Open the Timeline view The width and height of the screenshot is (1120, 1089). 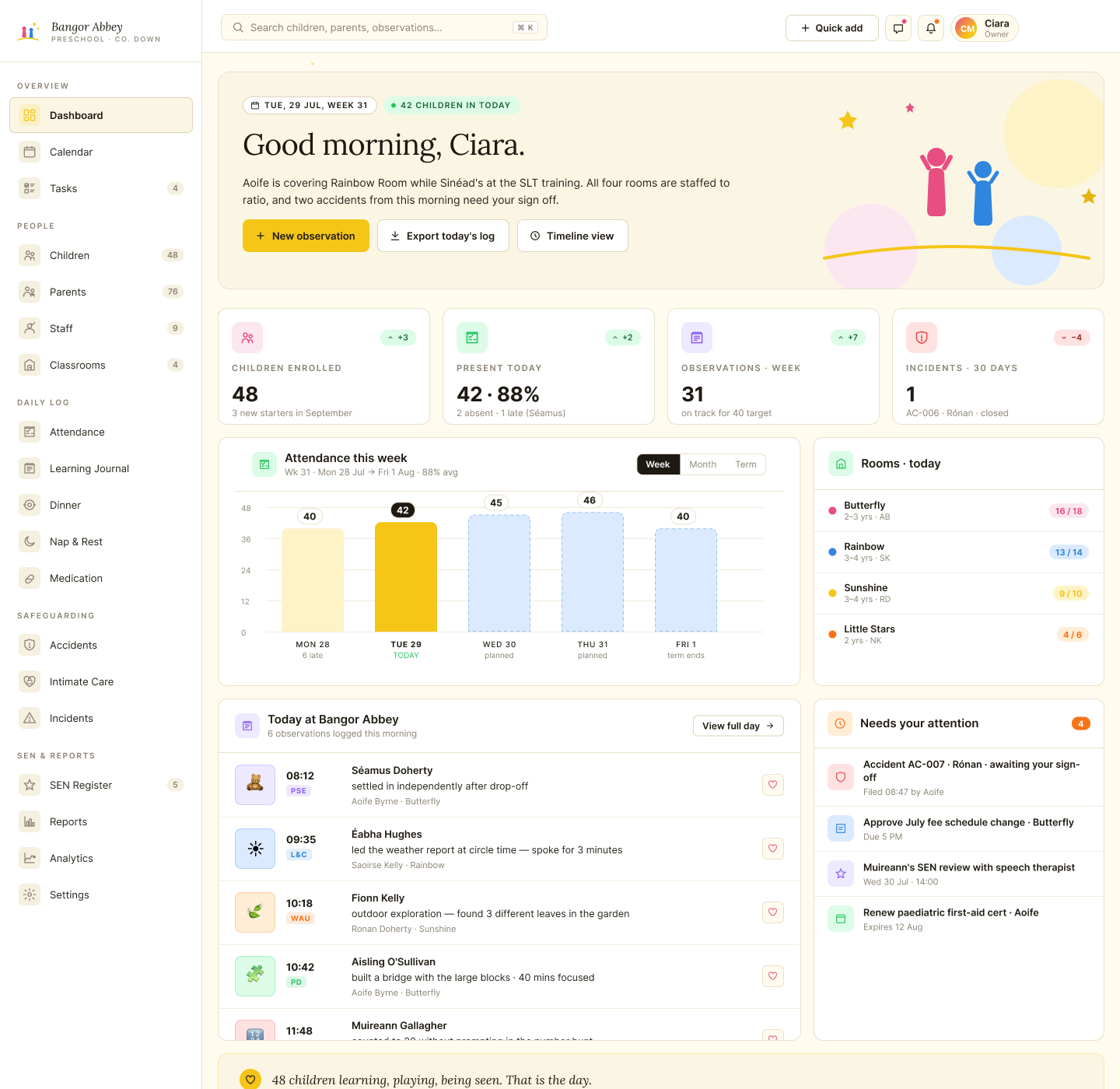click(x=572, y=236)
